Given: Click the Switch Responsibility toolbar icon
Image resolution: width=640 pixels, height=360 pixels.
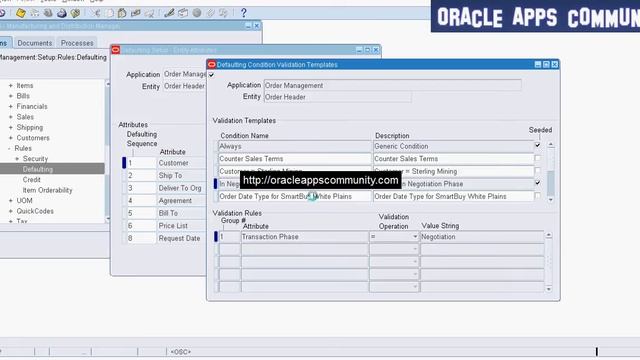Looking at the screenshot, I should [48, 13].
